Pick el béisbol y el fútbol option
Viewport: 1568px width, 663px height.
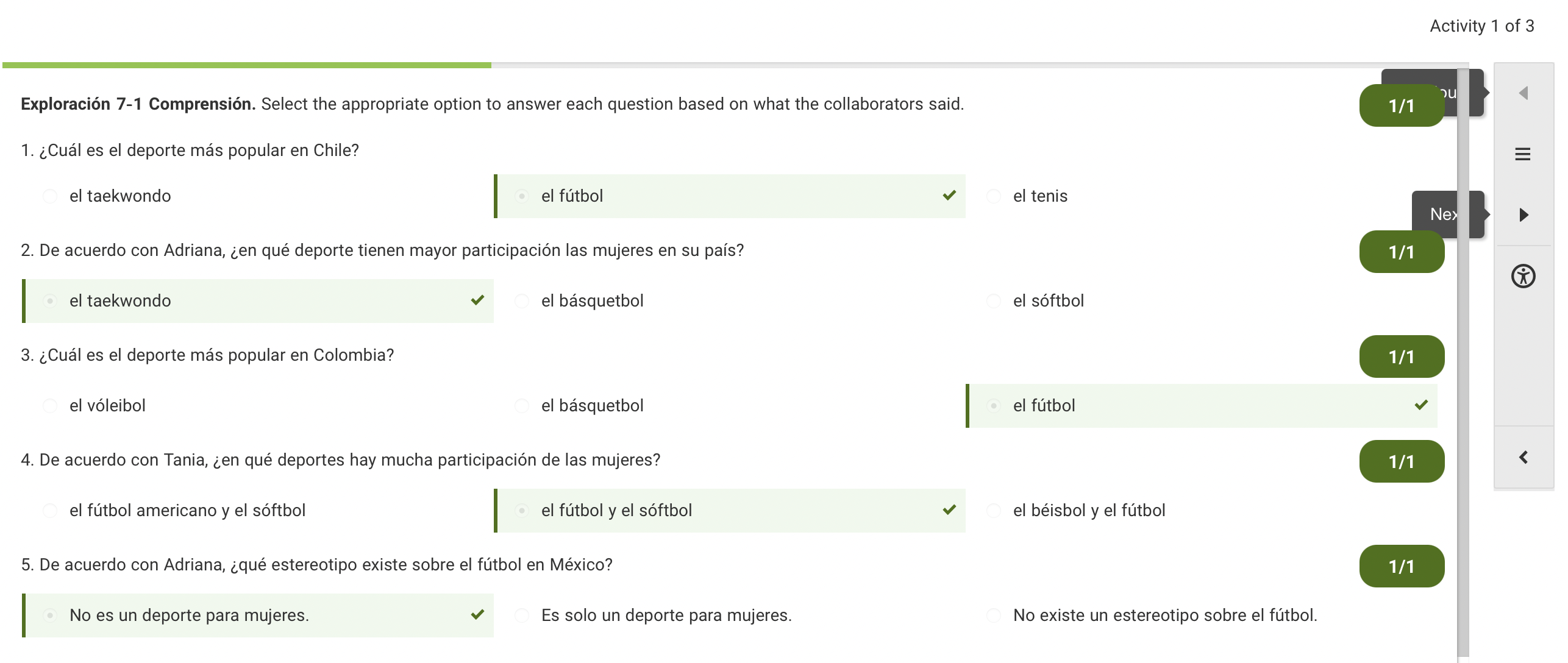(x=994, y=511)
